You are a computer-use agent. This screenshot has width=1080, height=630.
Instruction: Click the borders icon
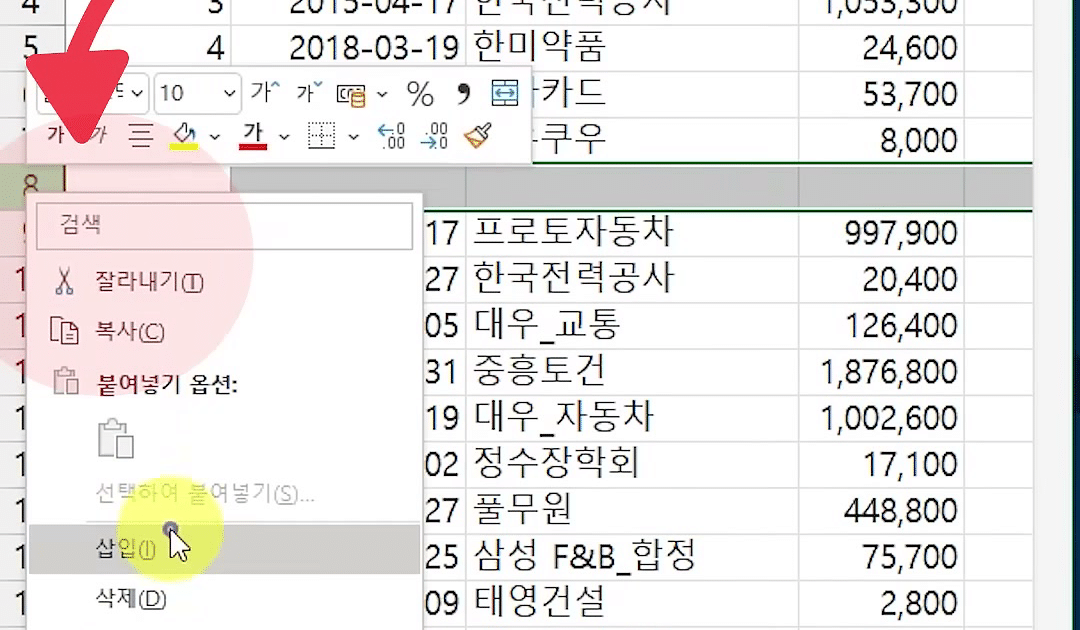point(321,136)
